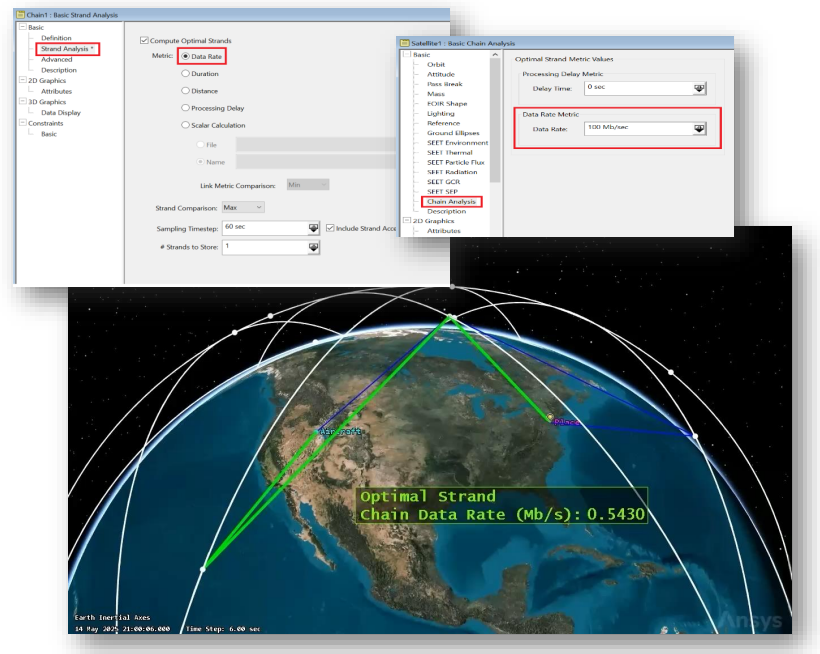Image resolution: width=820 pixels, height=654 pixels.
Task: Click the Optimal Strand data rate annotation
Action: [502, 505]
